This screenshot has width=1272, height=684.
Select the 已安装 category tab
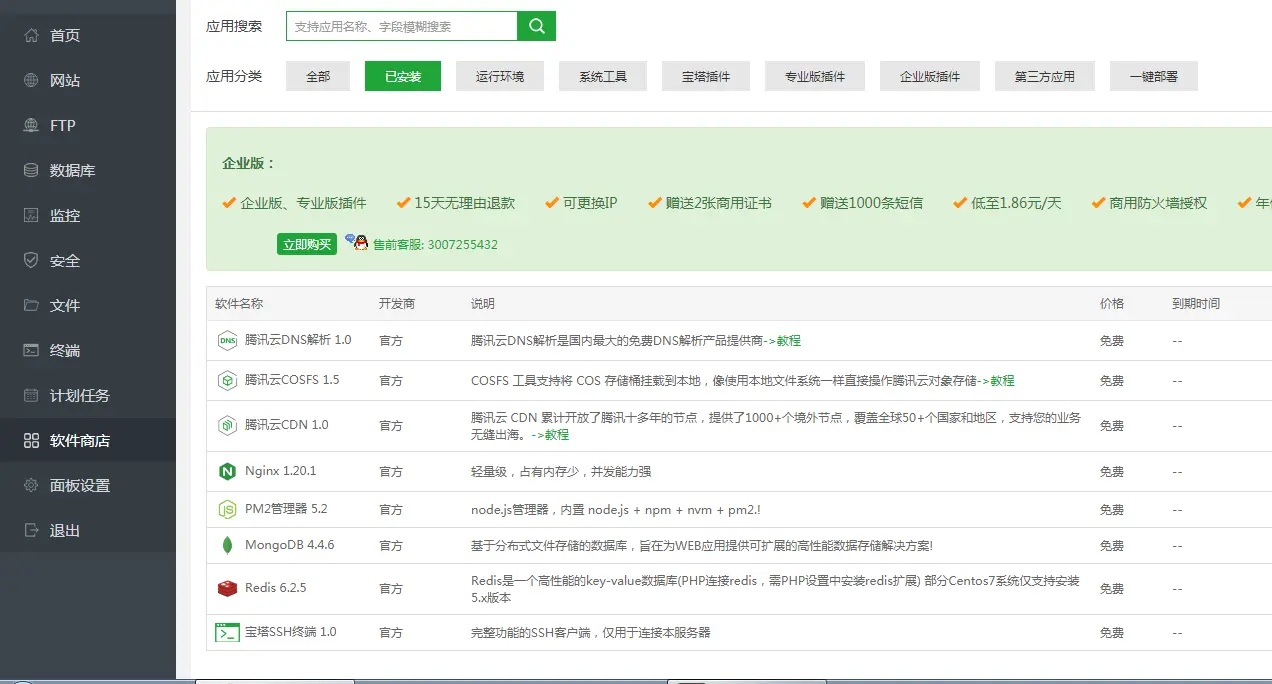click(403, 76)
